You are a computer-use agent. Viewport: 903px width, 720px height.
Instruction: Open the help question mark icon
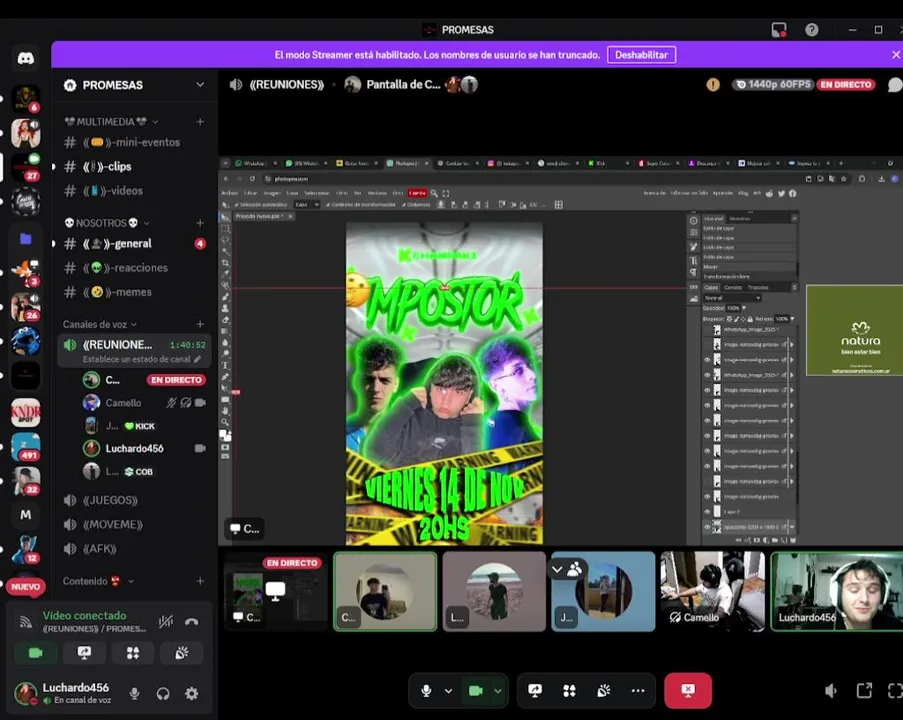(x=811, y=29)
